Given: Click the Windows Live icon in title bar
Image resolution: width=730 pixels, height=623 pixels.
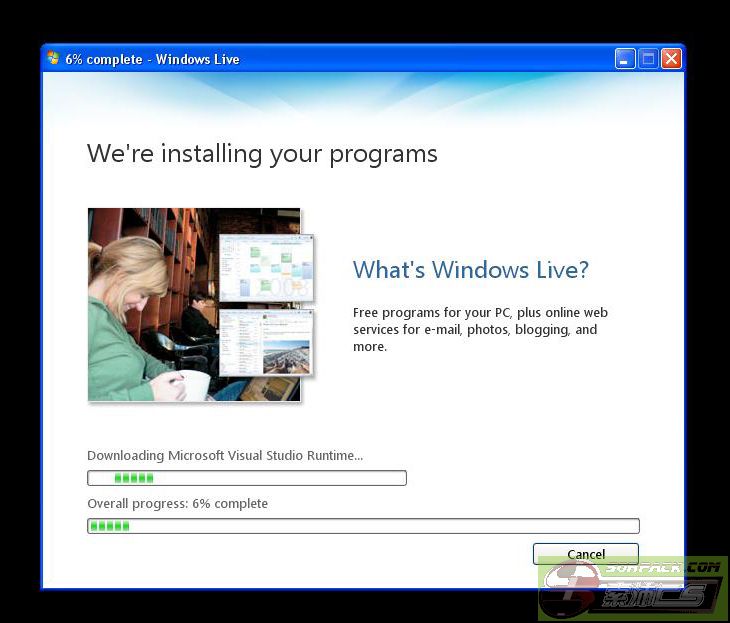Looking at the screenshot, I should [x=53, y=59].
